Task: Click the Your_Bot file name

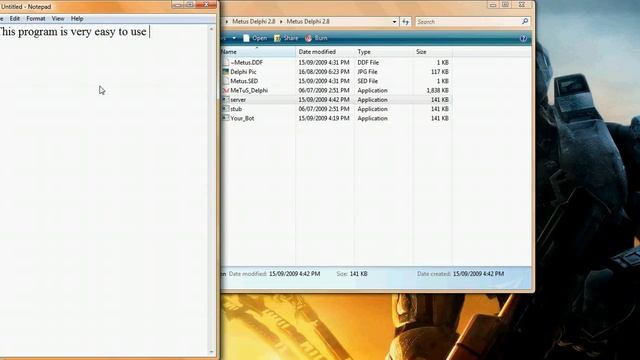Action: click(x=242, y=118)
